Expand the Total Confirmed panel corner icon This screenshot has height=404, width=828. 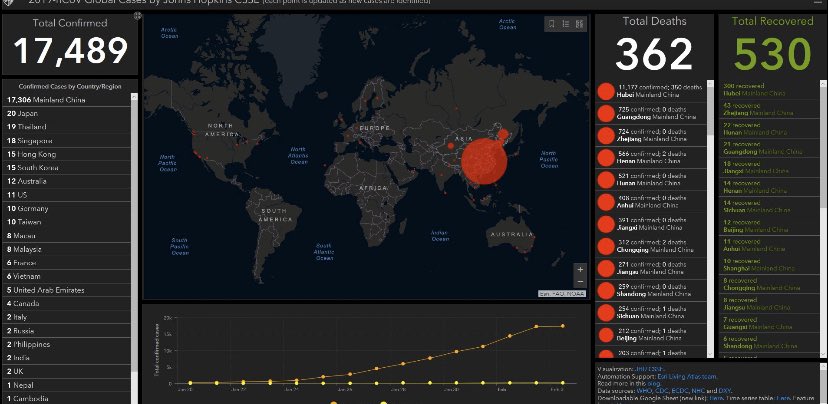(137, 16)
